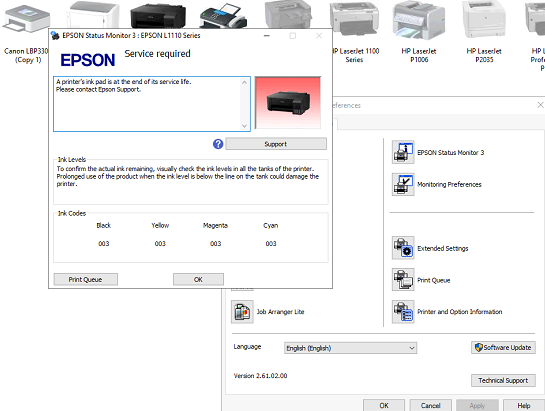Select the HP LaserJet P1006 printer
Screen dimensions: 545x411
pyautogui.click(x=419, y=33)
